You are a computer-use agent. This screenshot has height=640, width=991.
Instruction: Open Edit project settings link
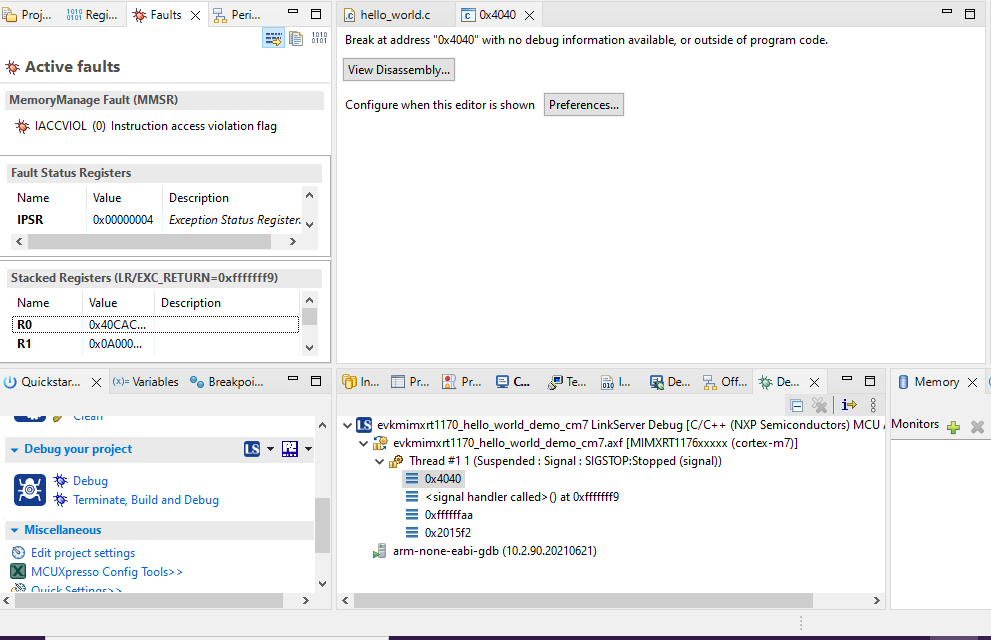(x=82, y=552)
